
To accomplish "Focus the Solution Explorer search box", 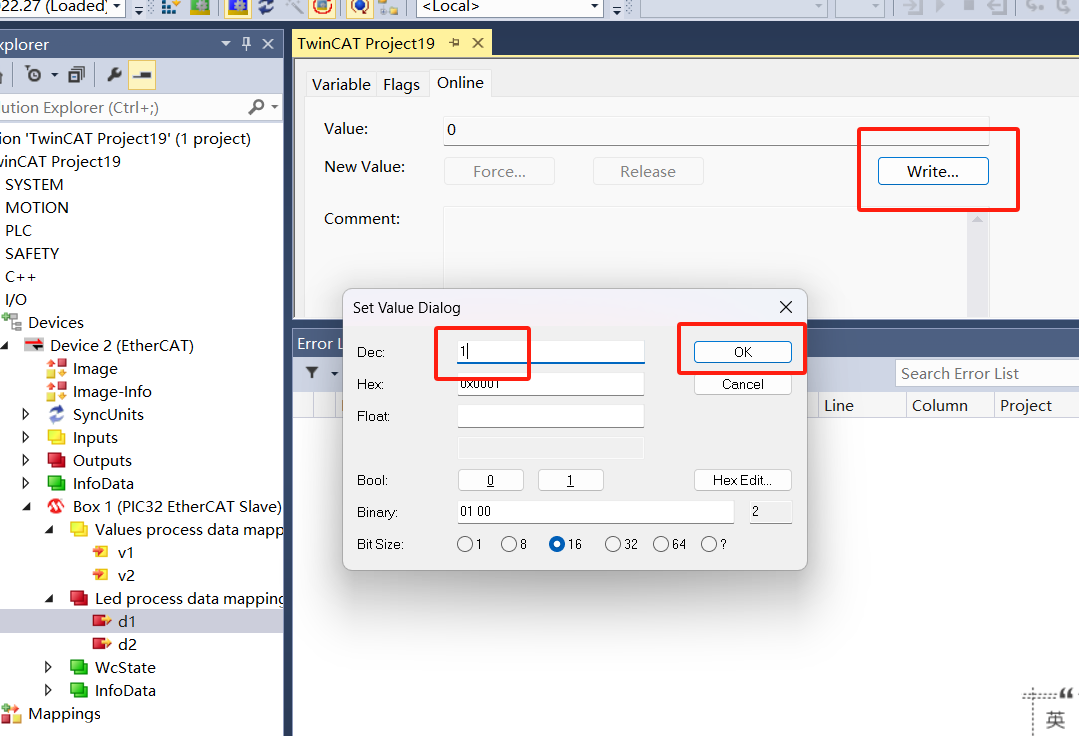I will (122, 107).
